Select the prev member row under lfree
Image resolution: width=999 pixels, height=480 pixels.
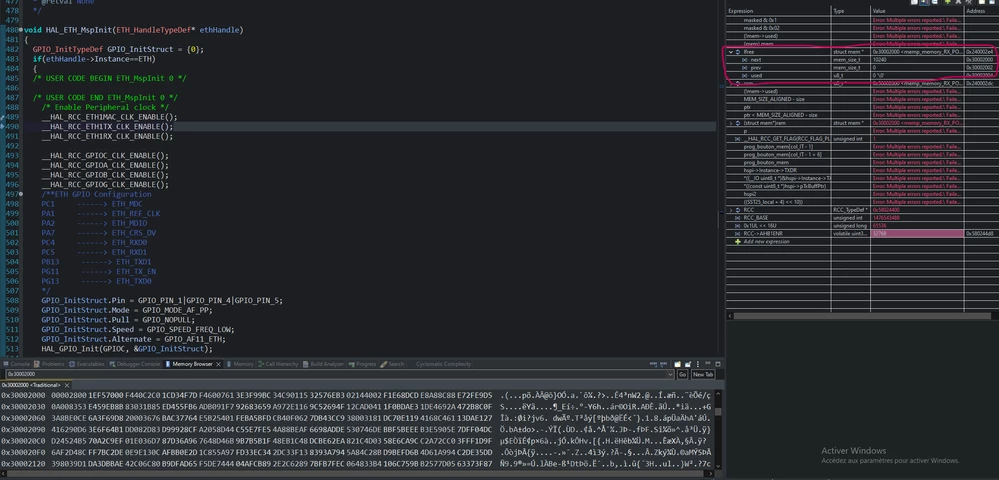pyautogui.click(x=862, y=68)
